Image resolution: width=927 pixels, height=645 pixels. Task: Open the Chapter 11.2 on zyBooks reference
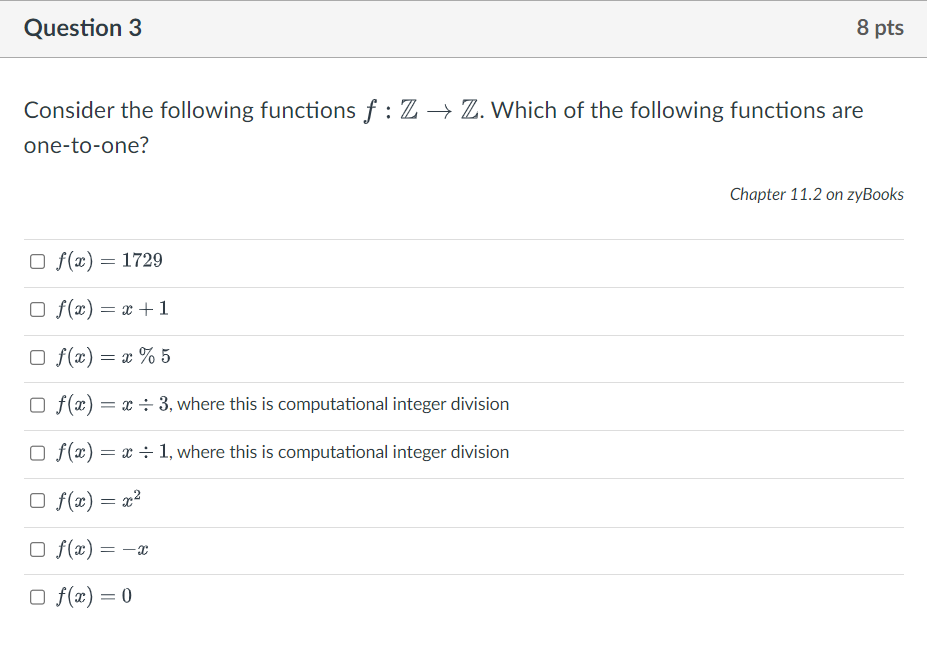point(816,194)
